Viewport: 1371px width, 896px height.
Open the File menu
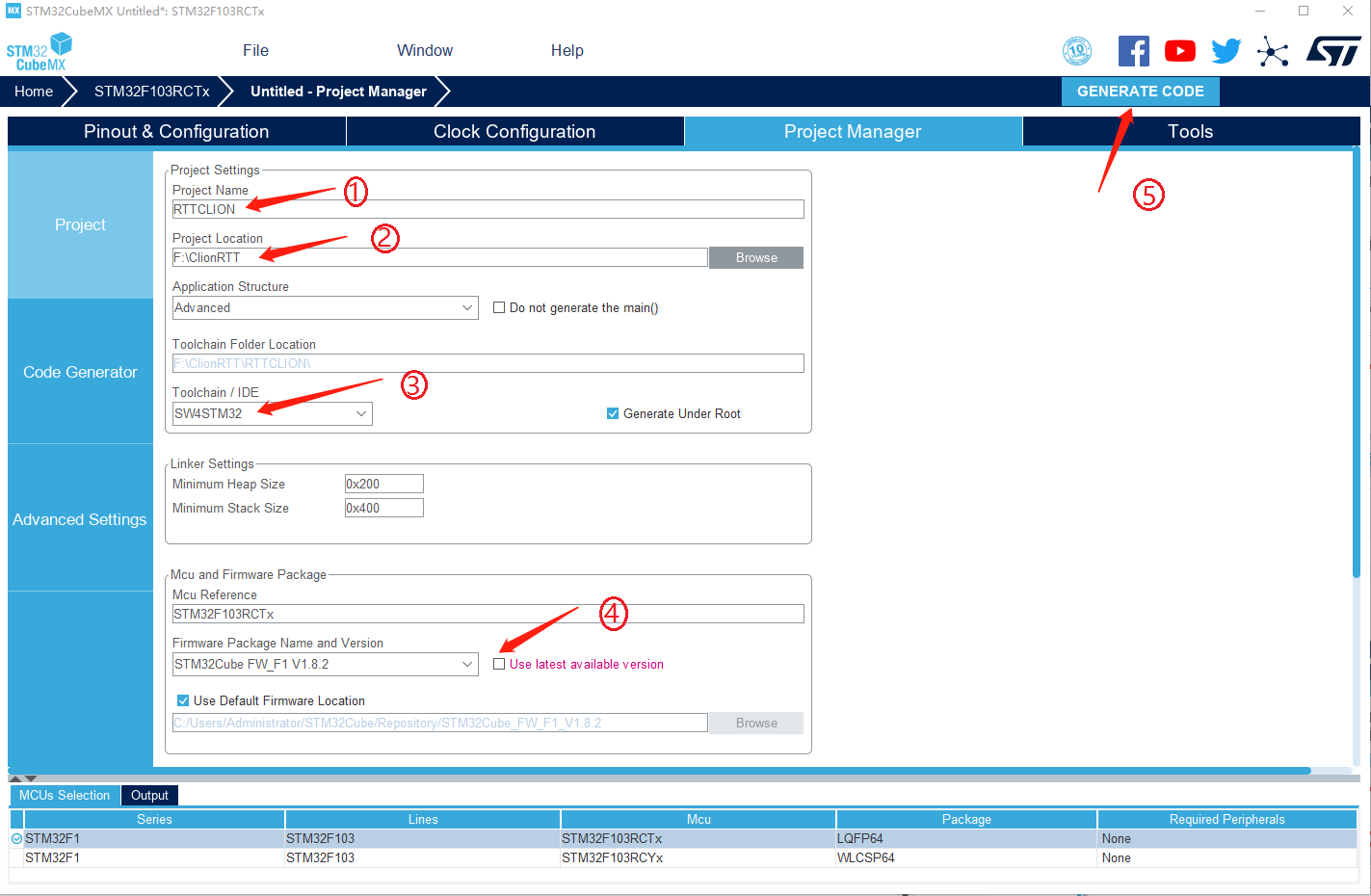(x=255, y=51)
